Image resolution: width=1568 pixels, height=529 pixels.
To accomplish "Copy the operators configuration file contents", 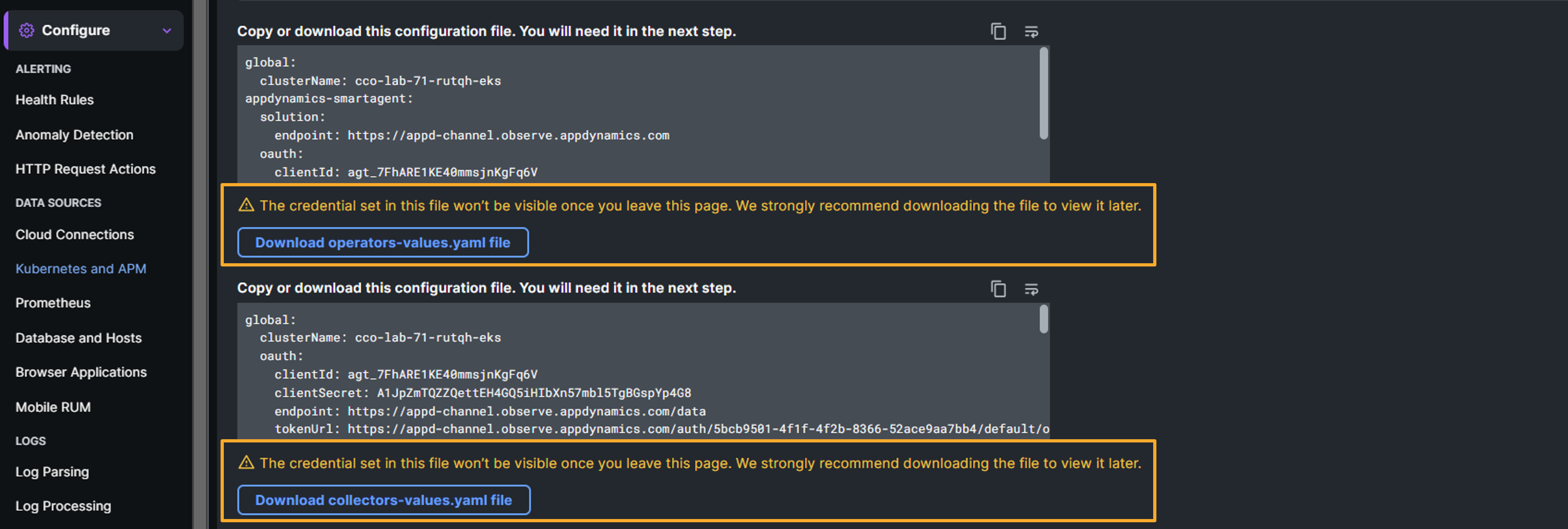I will [x=998, y=31].
